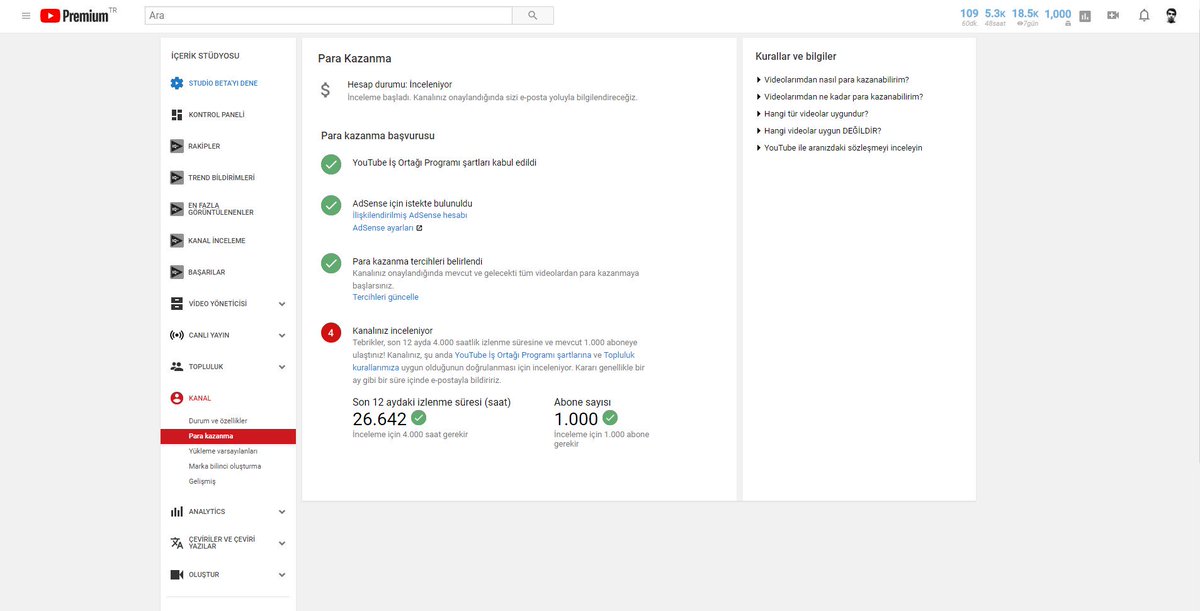Click the Başarılar sidebar icon

(x=177, y=272)
